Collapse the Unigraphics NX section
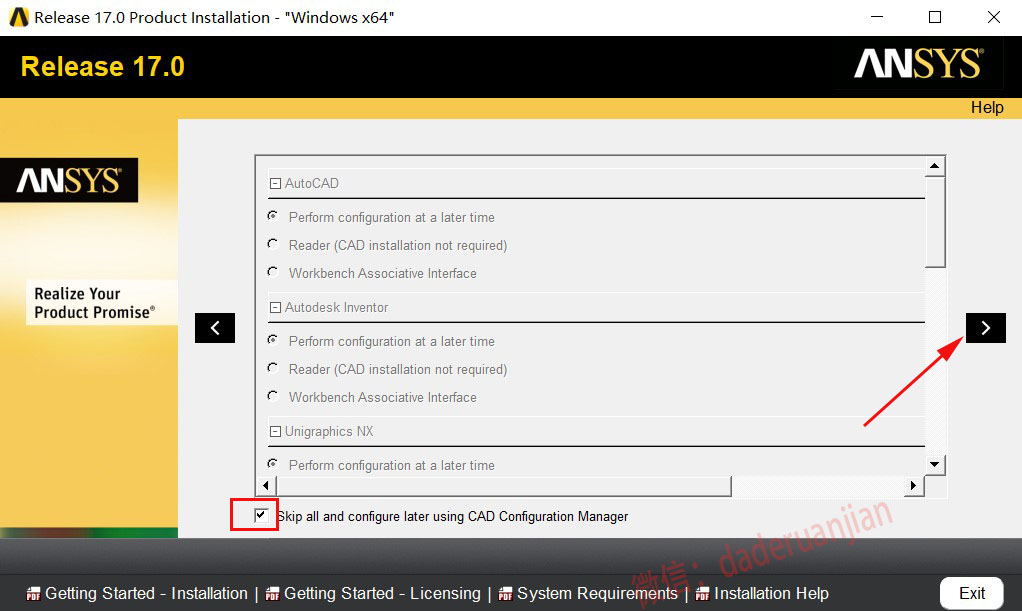 (x=275, y=432)
